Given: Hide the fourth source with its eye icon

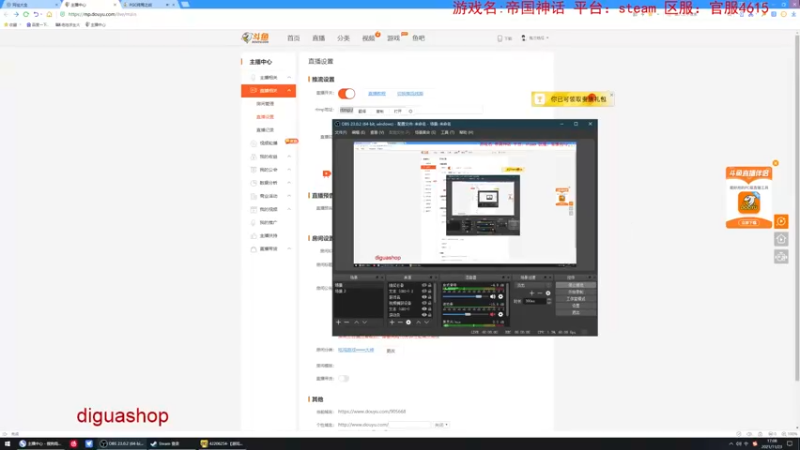Looking at the screenshot, I should coord(424,303).
